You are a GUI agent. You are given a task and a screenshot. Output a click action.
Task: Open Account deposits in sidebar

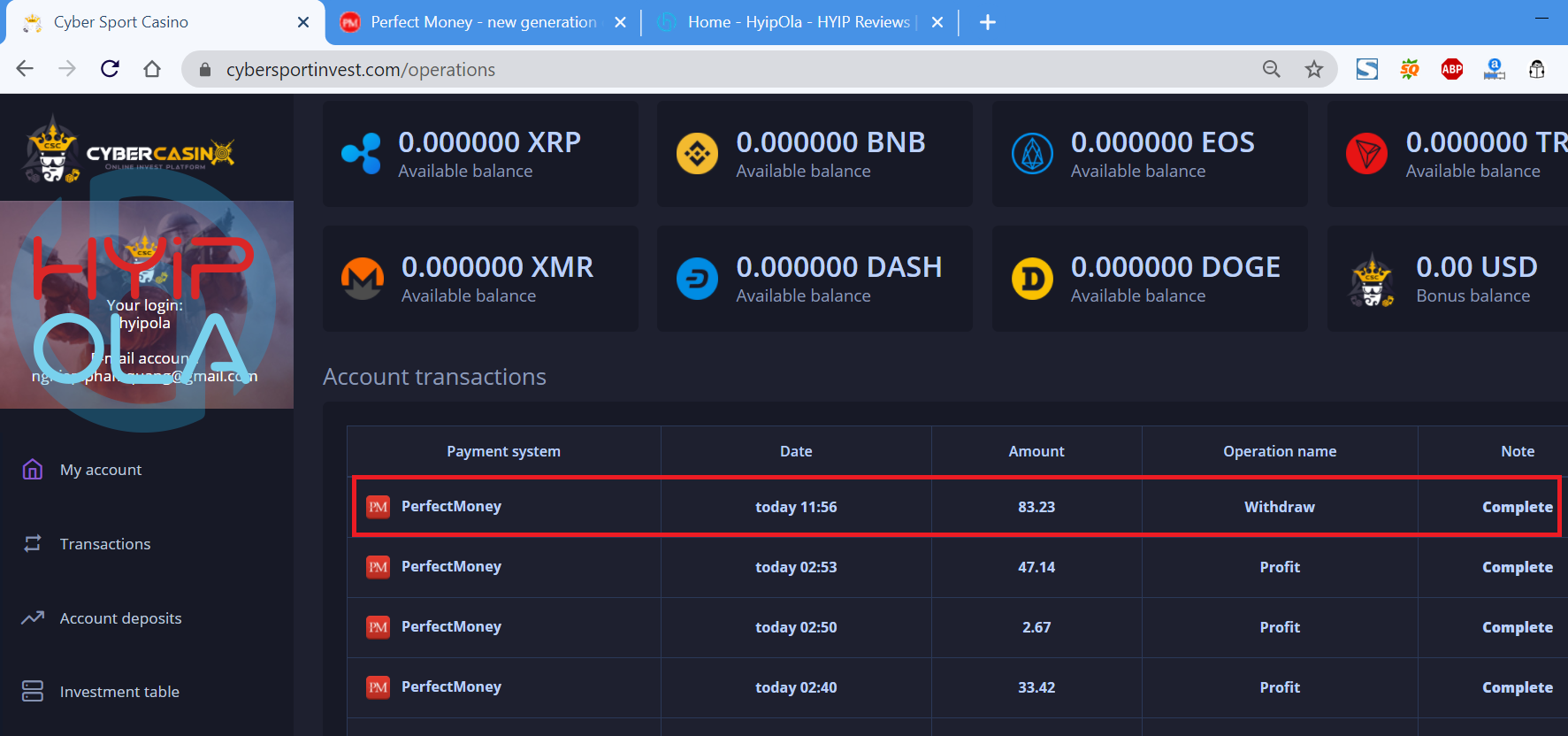pyautogui.click(x=120, y=618)
